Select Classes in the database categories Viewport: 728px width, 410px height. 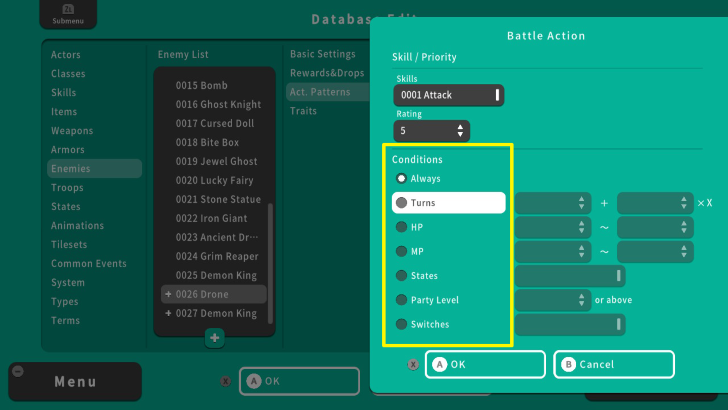coord(68,74)
